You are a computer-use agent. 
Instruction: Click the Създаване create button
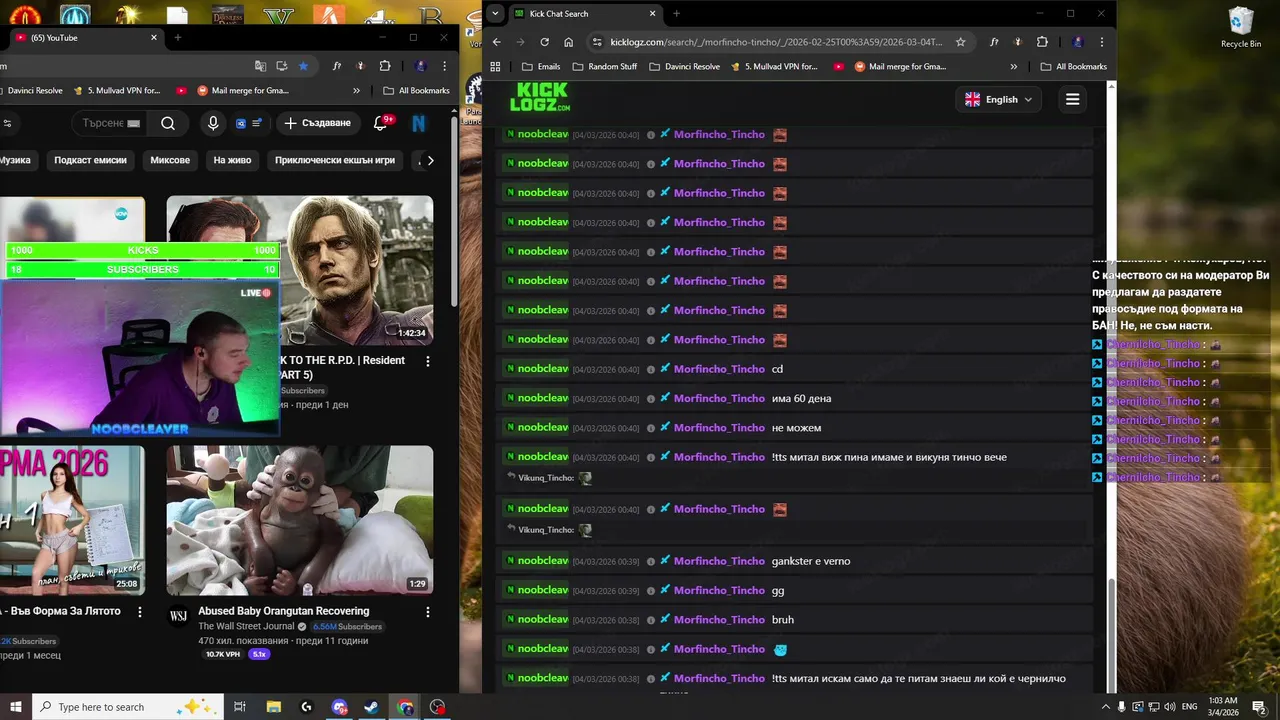tap(317, 123)
